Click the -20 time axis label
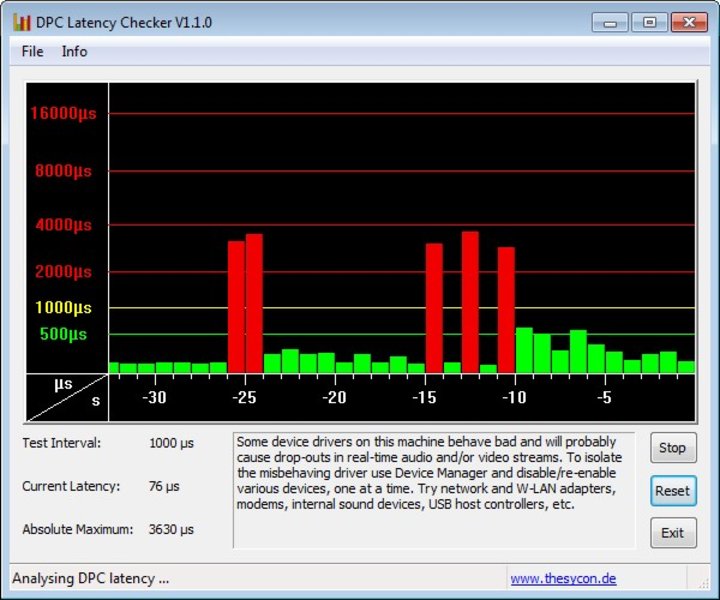 334,397
